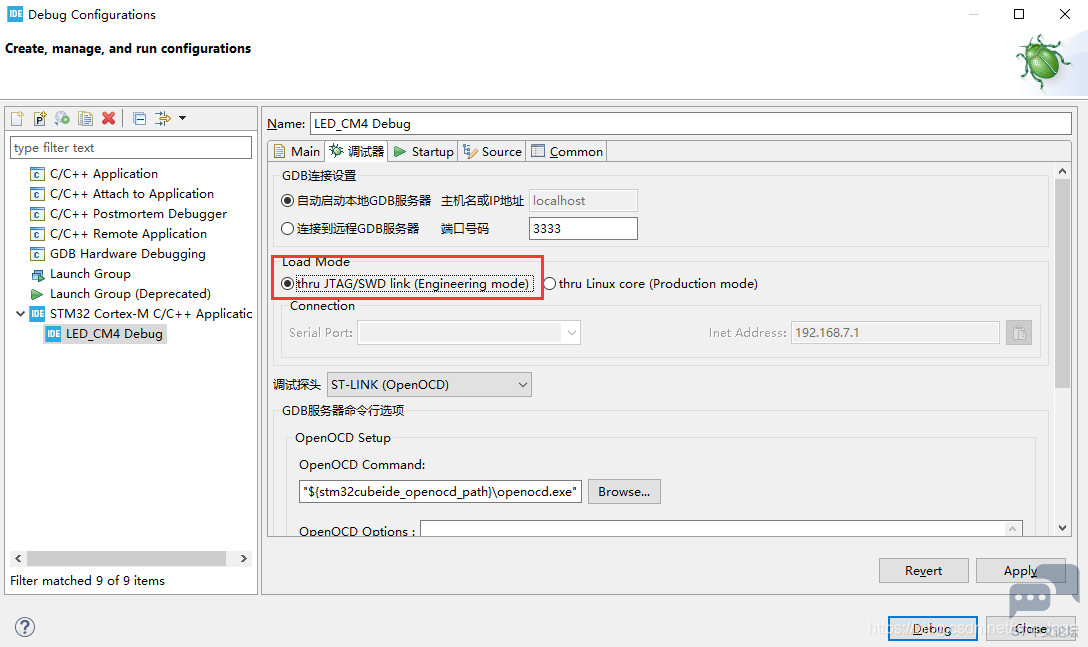The height and width of the screenshot is (647, 1088).
Task: Switch to the Source tab
Action: click(493, 151)
